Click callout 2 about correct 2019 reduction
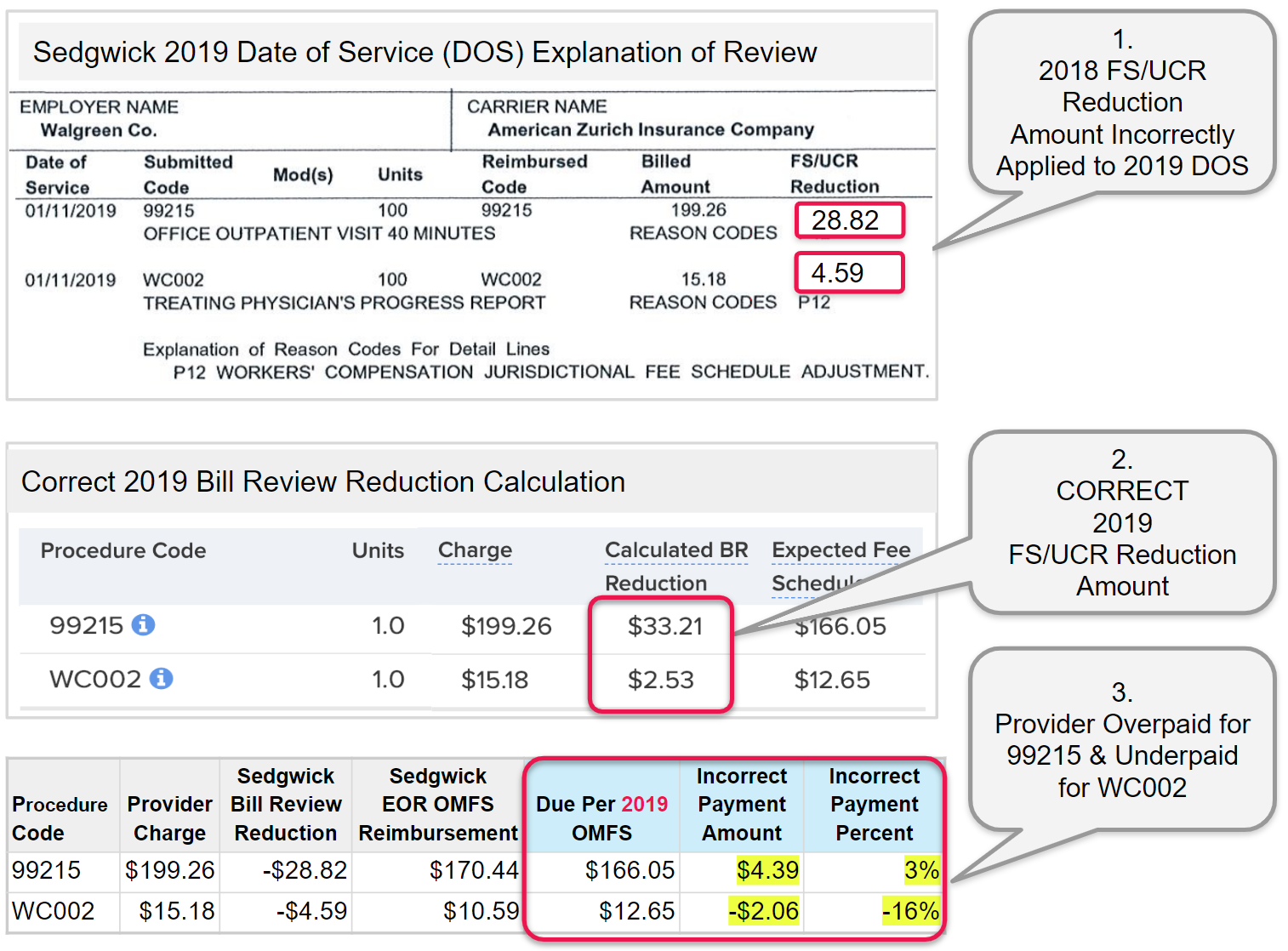 click(x=1121, y=522)
